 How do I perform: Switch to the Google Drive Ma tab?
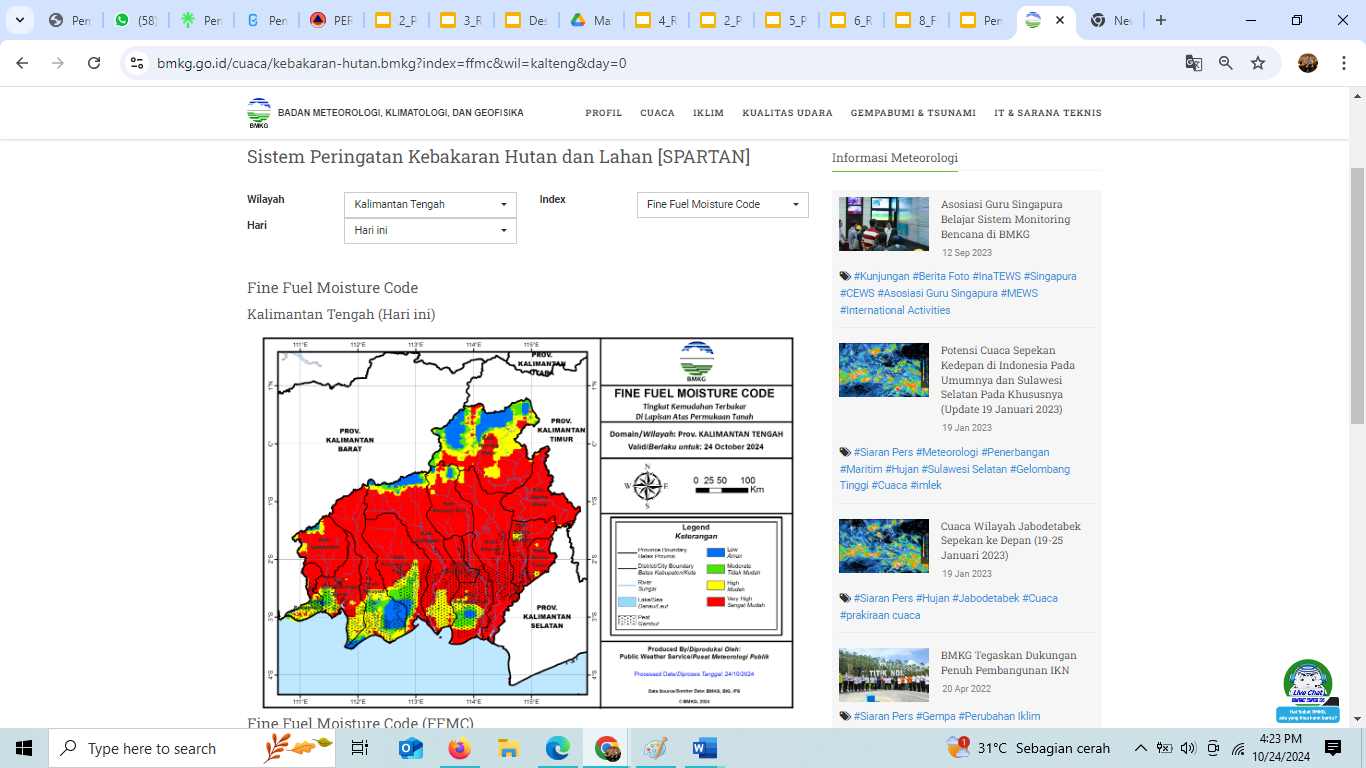point(592,20)
